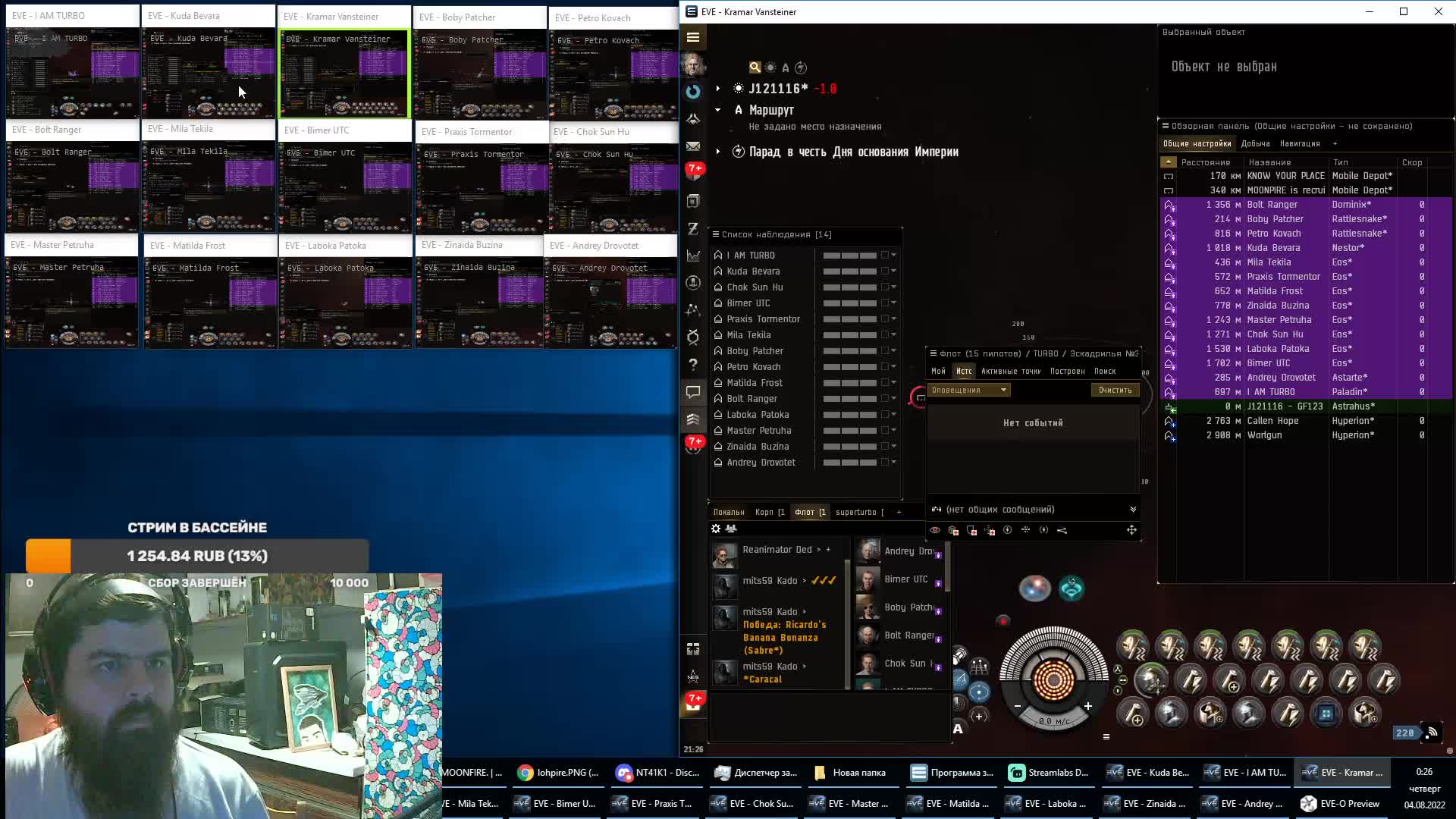
Task: Toggle the checkbox next to Andrey Drovotet in the watch list
Action: (884, 463)
